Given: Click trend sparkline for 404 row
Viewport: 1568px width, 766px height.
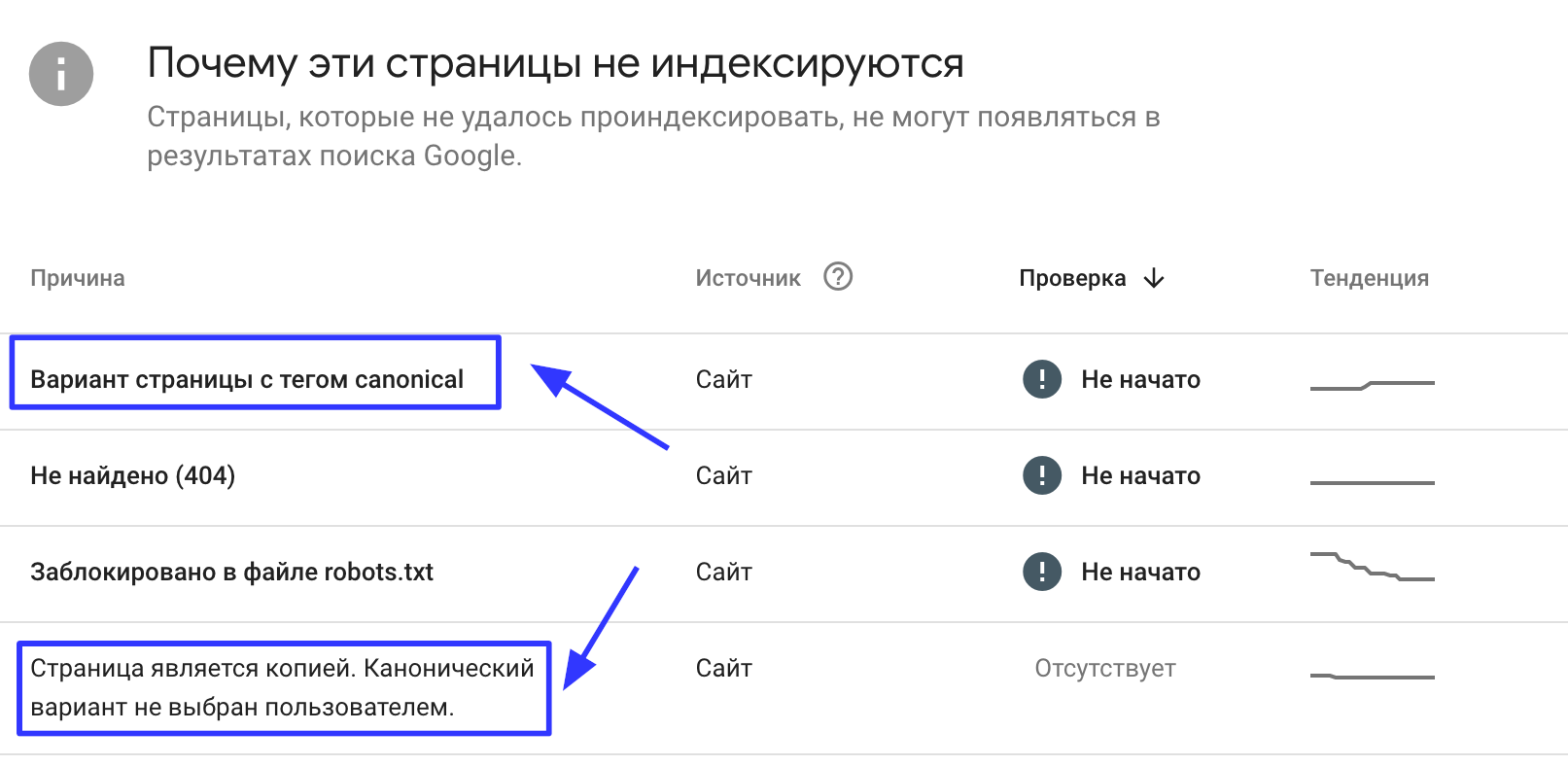Looking at the screenshot, I should click(x=1373, y=482).
